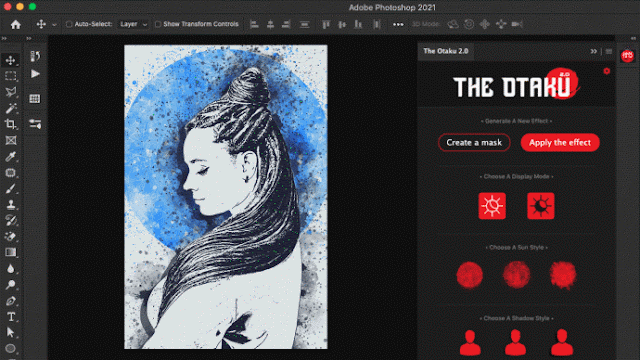This screenshot has height=360, width=640.
Task: Open the three-dot more align options
Action: (x=398, y=24)
